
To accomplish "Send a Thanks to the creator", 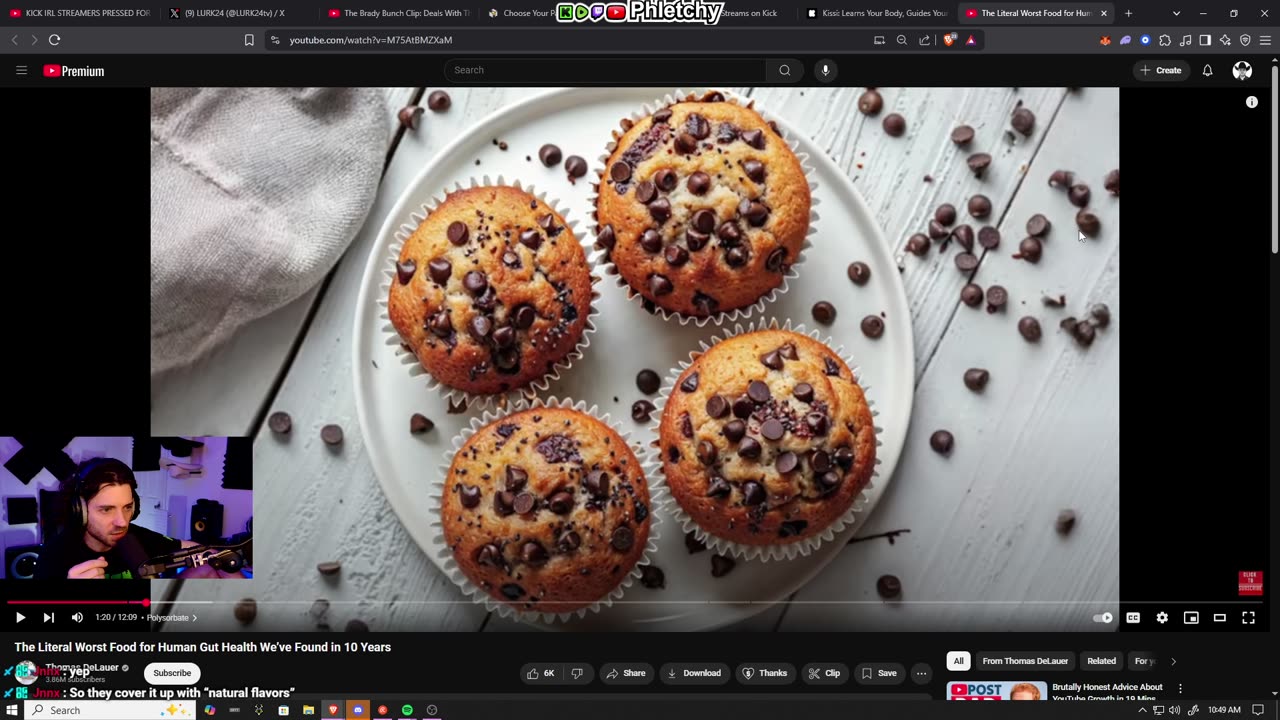I will [765, 673].
